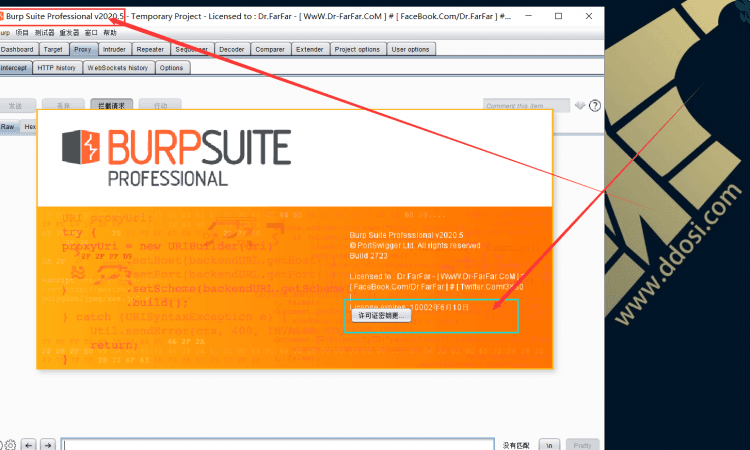Close the Burp Suite window
The image size is (750, 450).
(x=589, y=16)
